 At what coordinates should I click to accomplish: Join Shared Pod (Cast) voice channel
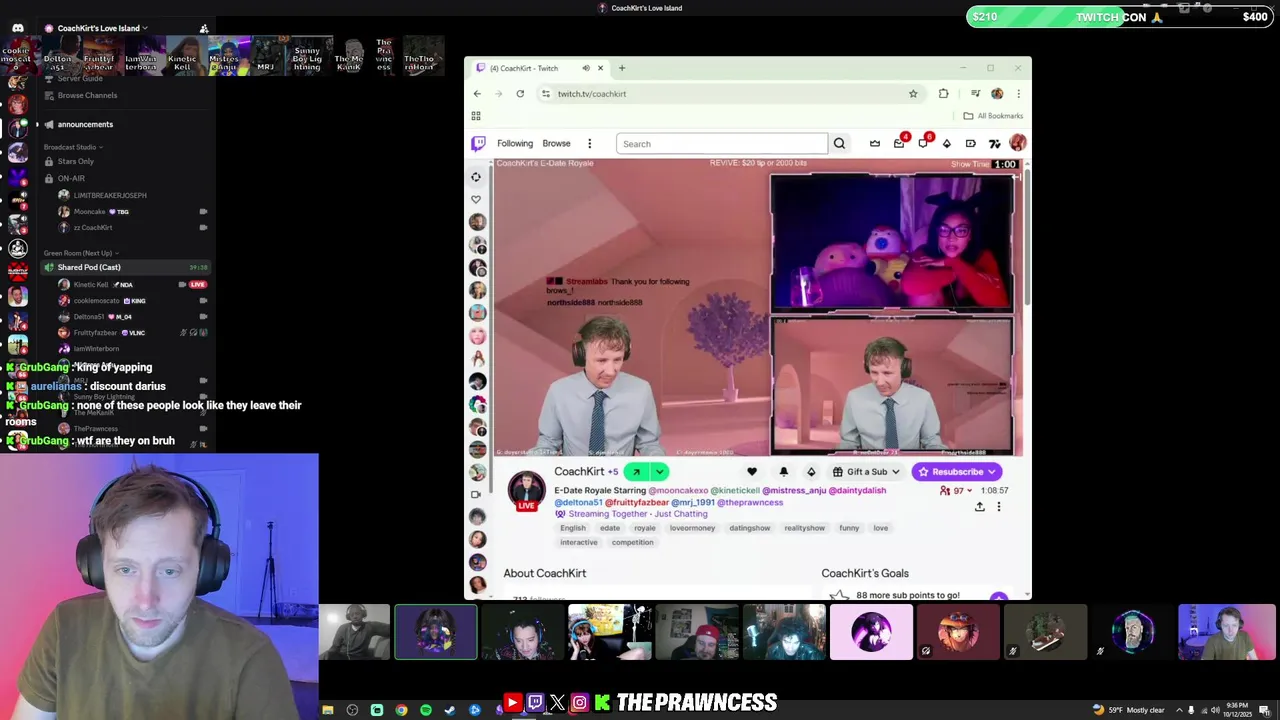125,267
